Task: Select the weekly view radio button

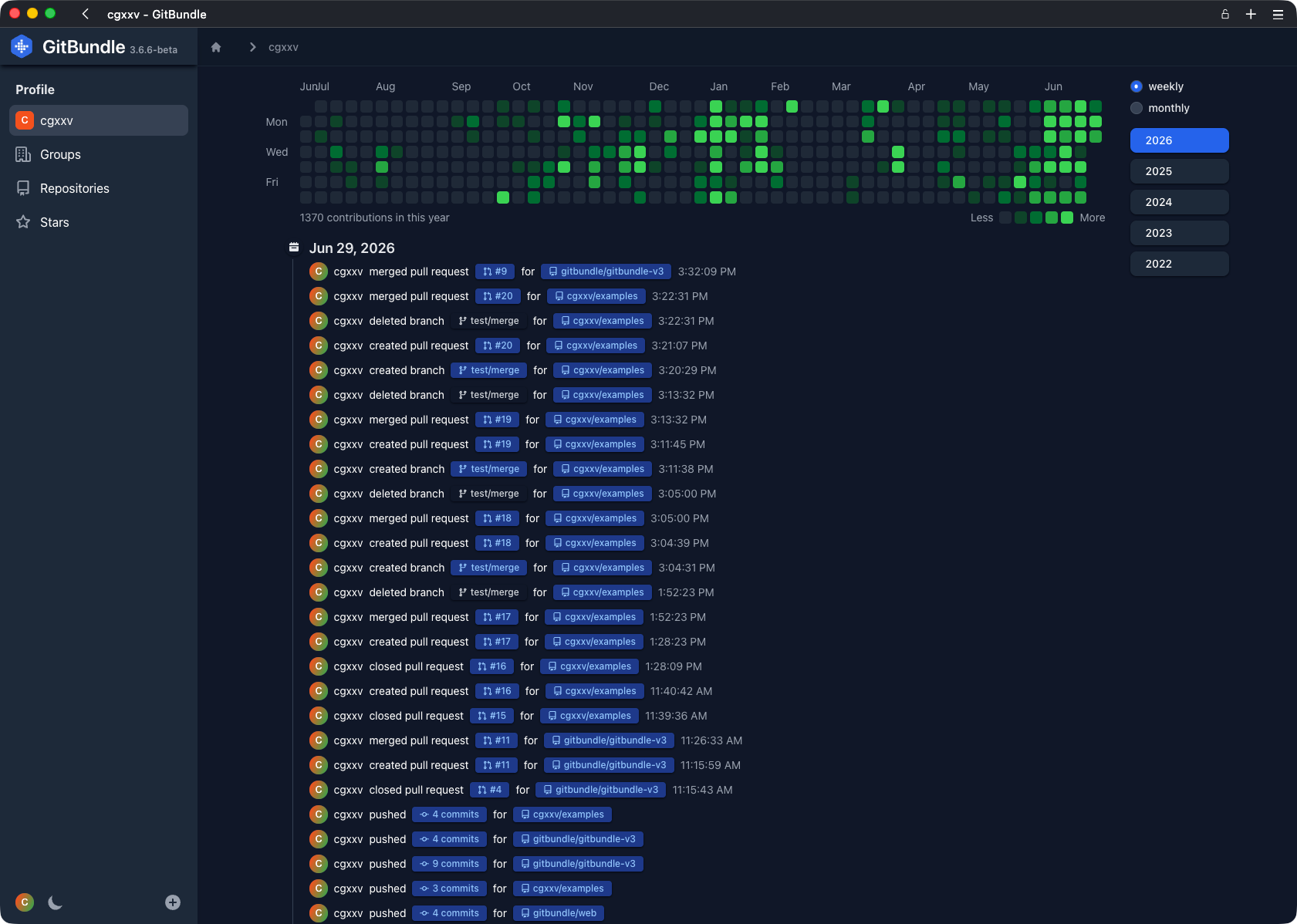Action: tap(1137, 86)
